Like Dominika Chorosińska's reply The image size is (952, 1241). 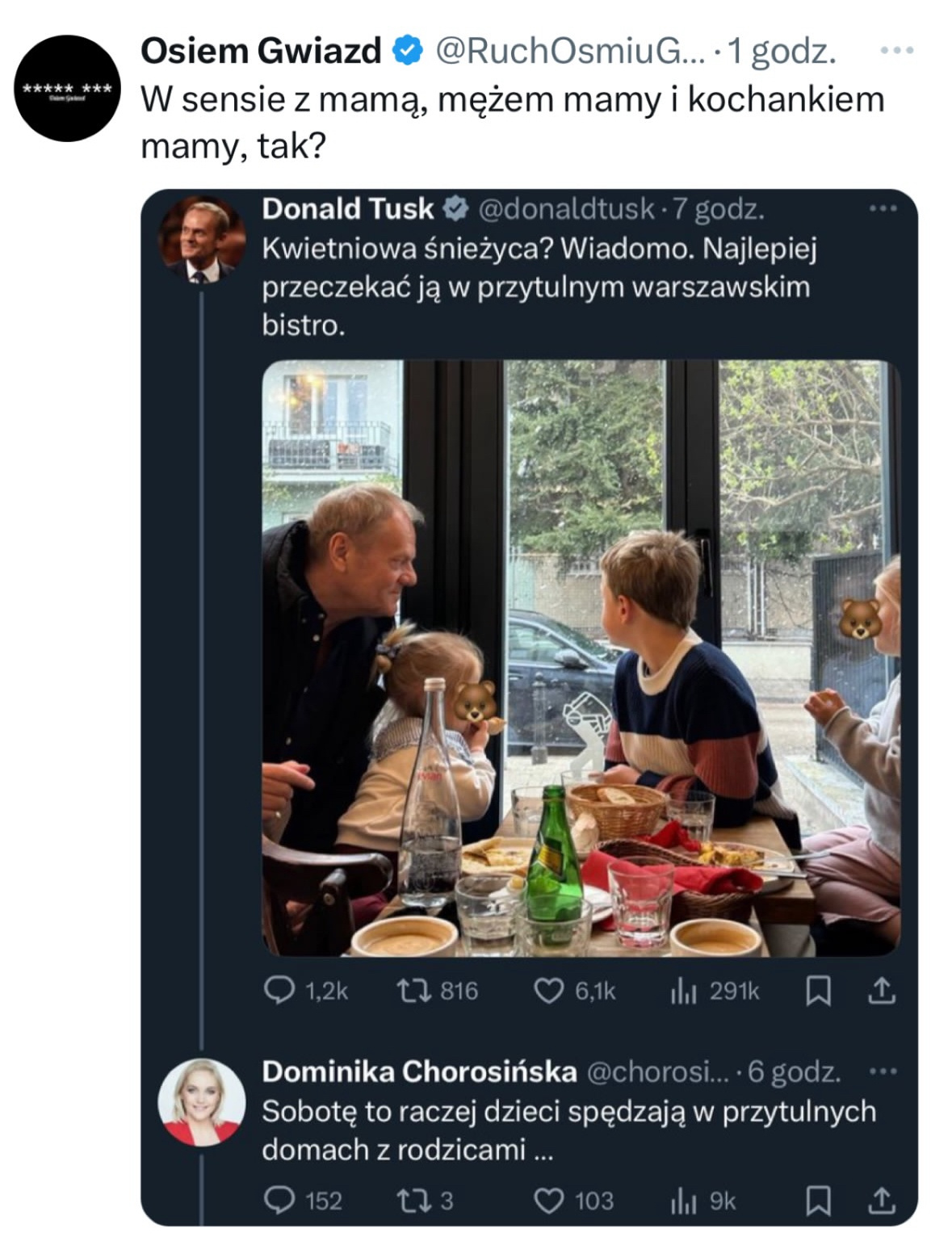550,1201
